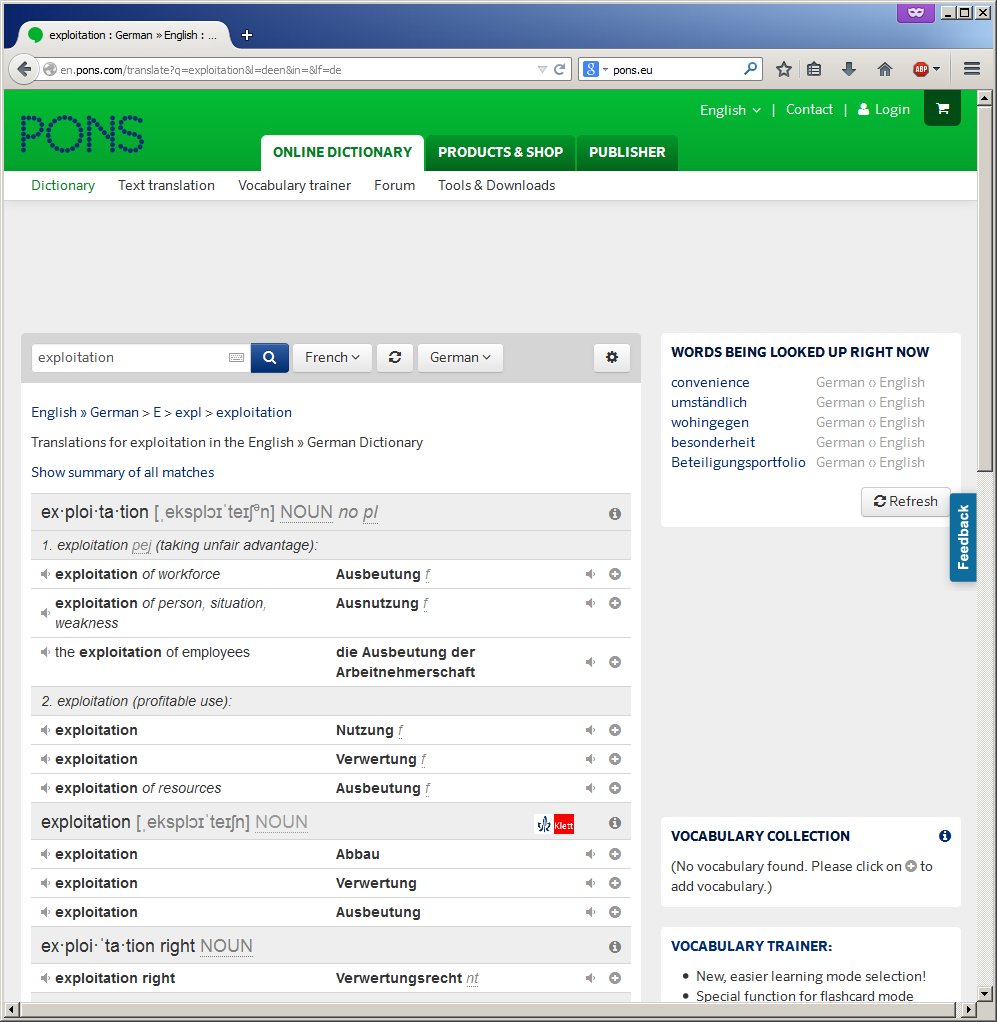This screenshot has height=1022, width=997.
Task: Click the Refresh words button
Action: [906, 502]
